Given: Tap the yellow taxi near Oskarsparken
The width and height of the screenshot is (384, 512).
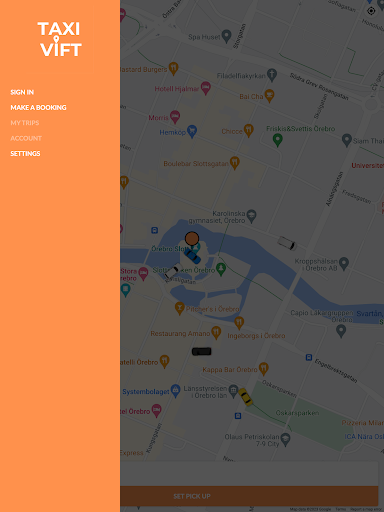Looking at the screenshot, I should 245,397.
